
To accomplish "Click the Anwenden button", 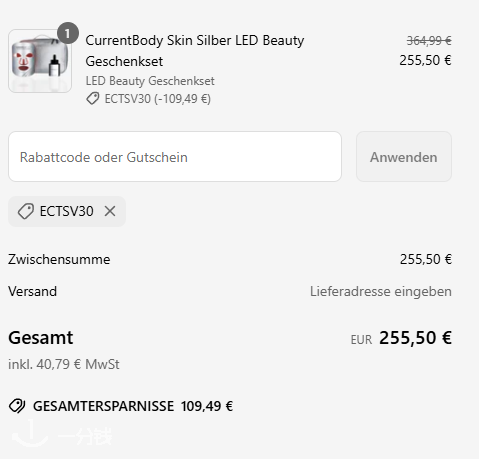I will pos(404,157).
